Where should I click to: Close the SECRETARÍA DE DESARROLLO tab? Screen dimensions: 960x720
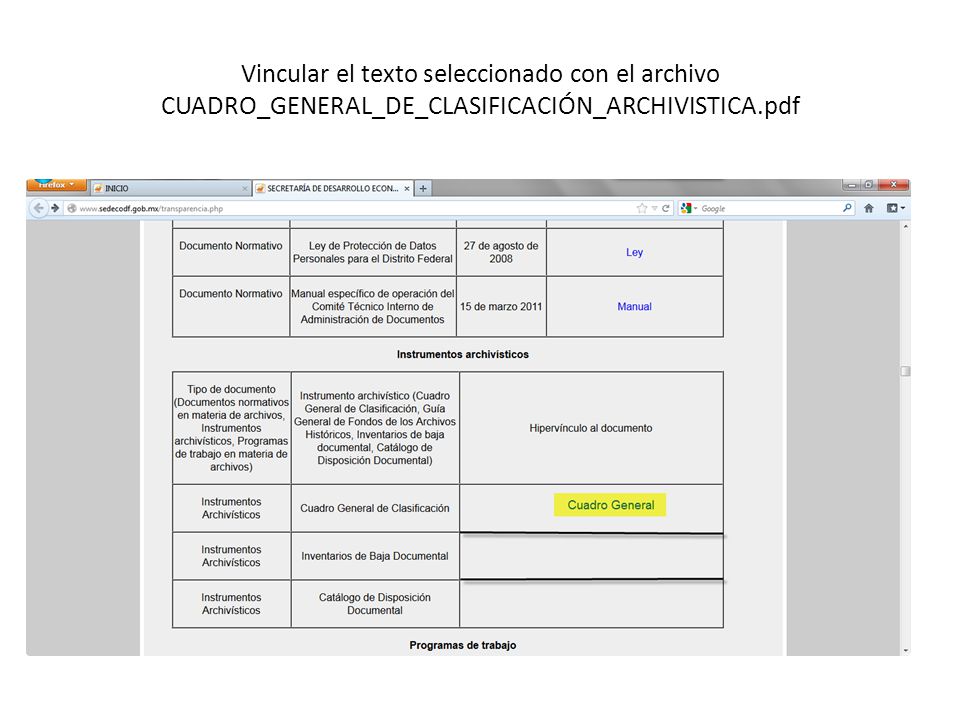407,189
